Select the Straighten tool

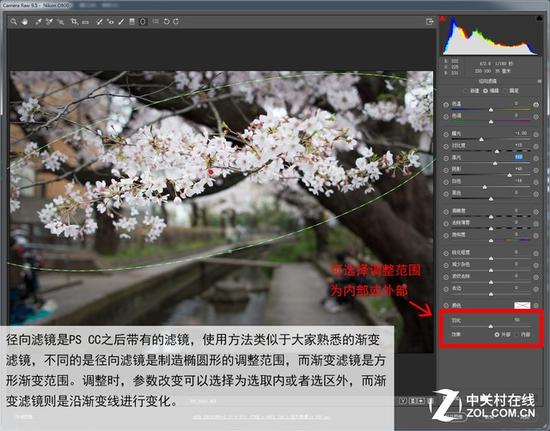(85, 22)
